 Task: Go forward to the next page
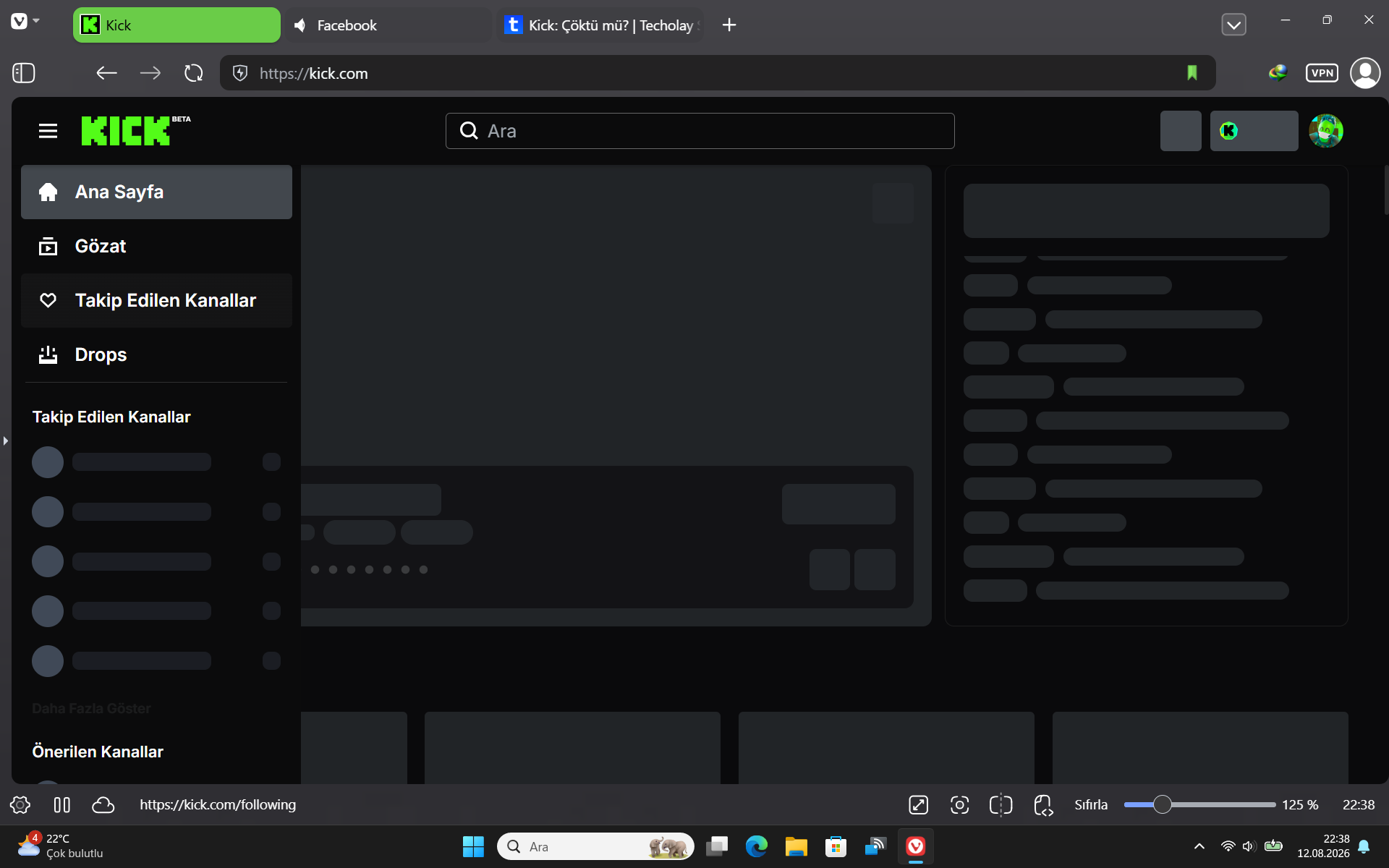[x=150, y=73]
